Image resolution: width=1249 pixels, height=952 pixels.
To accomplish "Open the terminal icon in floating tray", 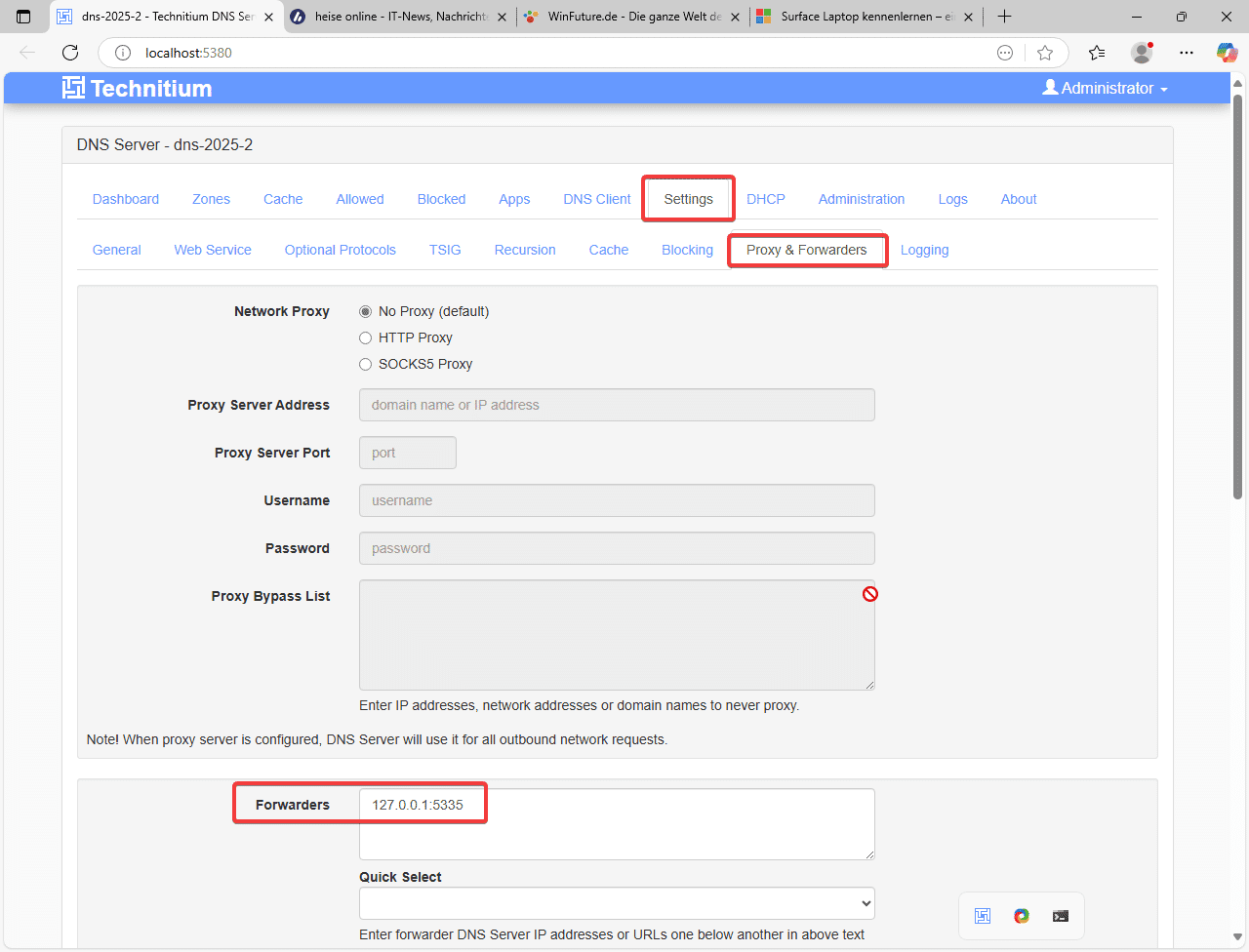I will [1061, 916].
